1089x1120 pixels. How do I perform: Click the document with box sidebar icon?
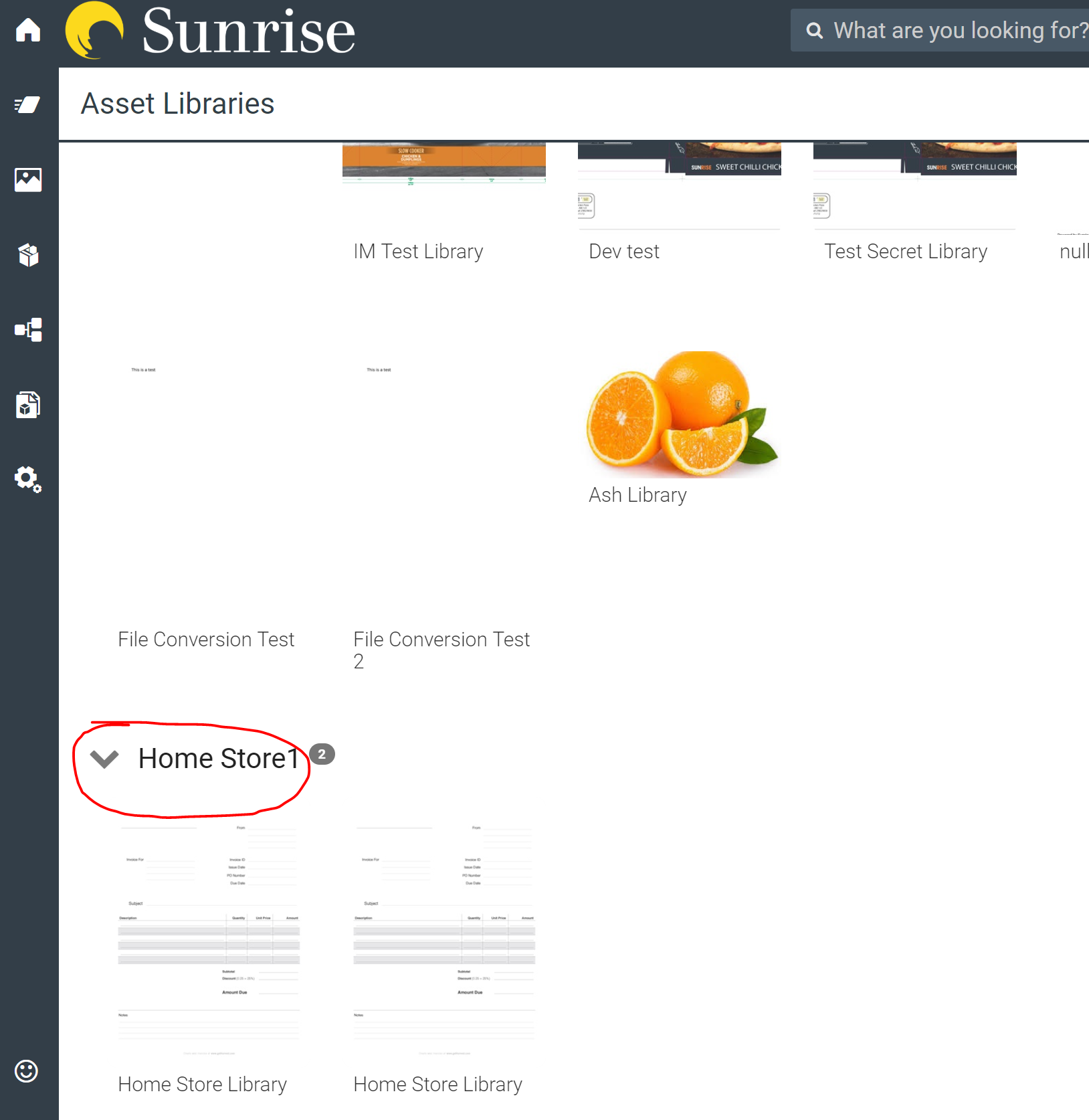(28, 405)
